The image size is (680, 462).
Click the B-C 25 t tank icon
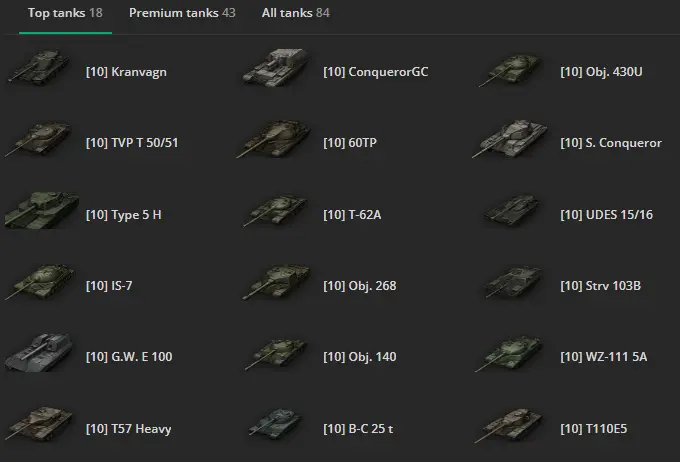click(276, 423)
